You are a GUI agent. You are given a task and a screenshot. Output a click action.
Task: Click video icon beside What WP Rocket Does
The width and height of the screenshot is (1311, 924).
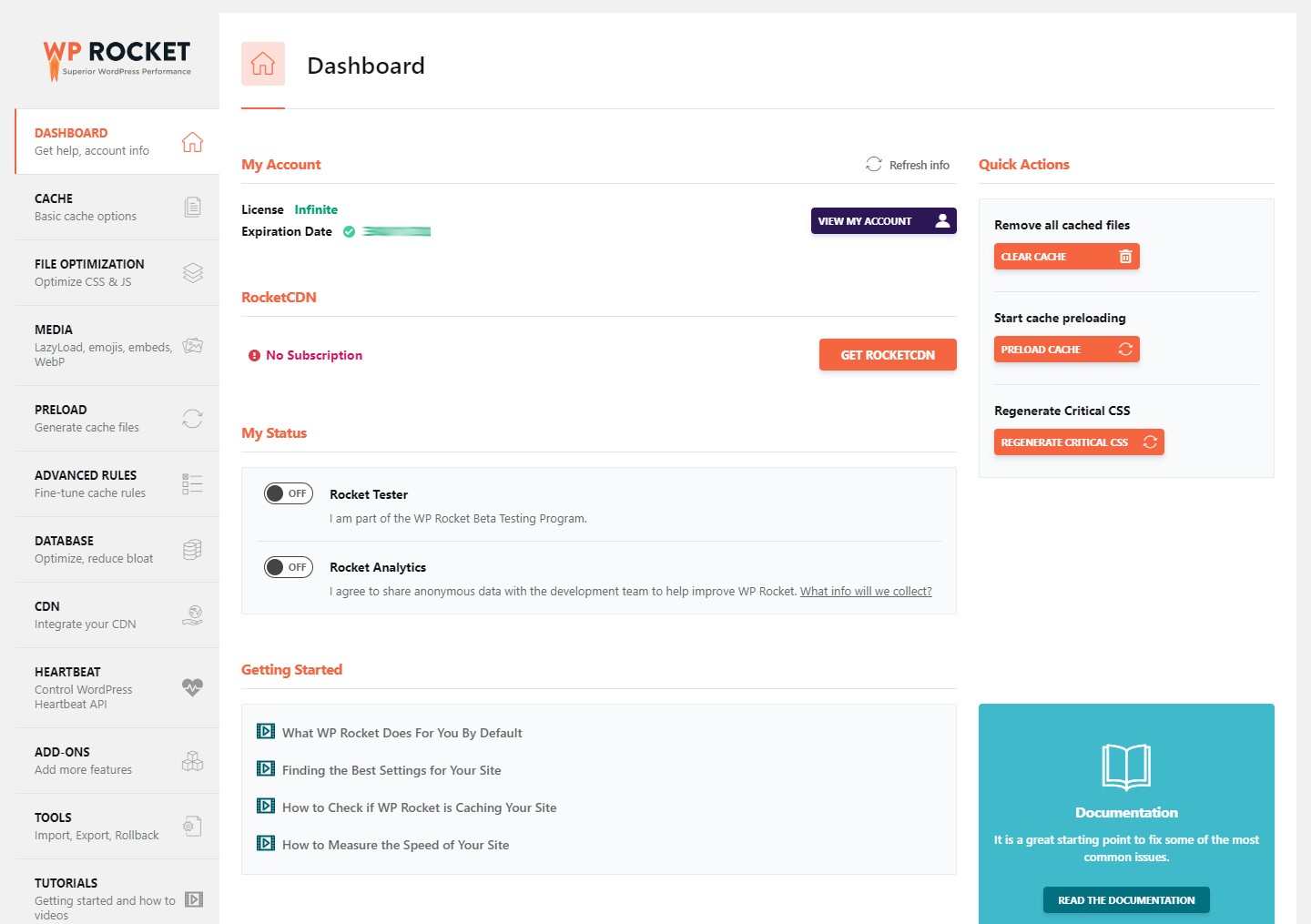click(266, 731)
